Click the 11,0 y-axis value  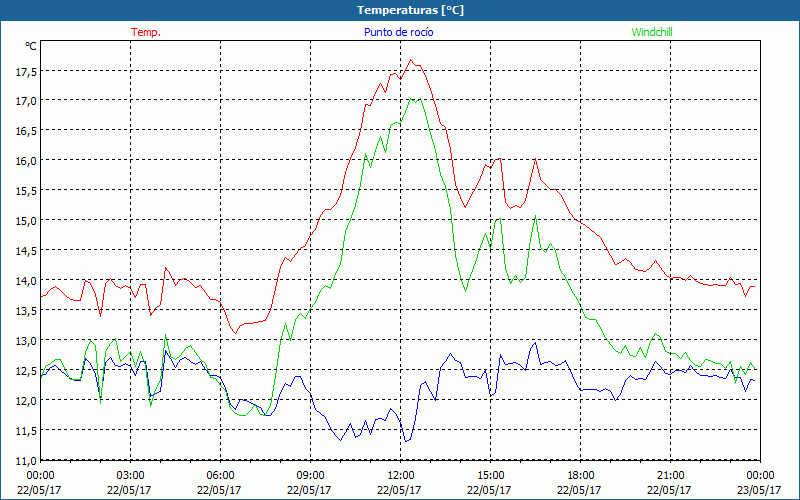click(x=27, y=461)
